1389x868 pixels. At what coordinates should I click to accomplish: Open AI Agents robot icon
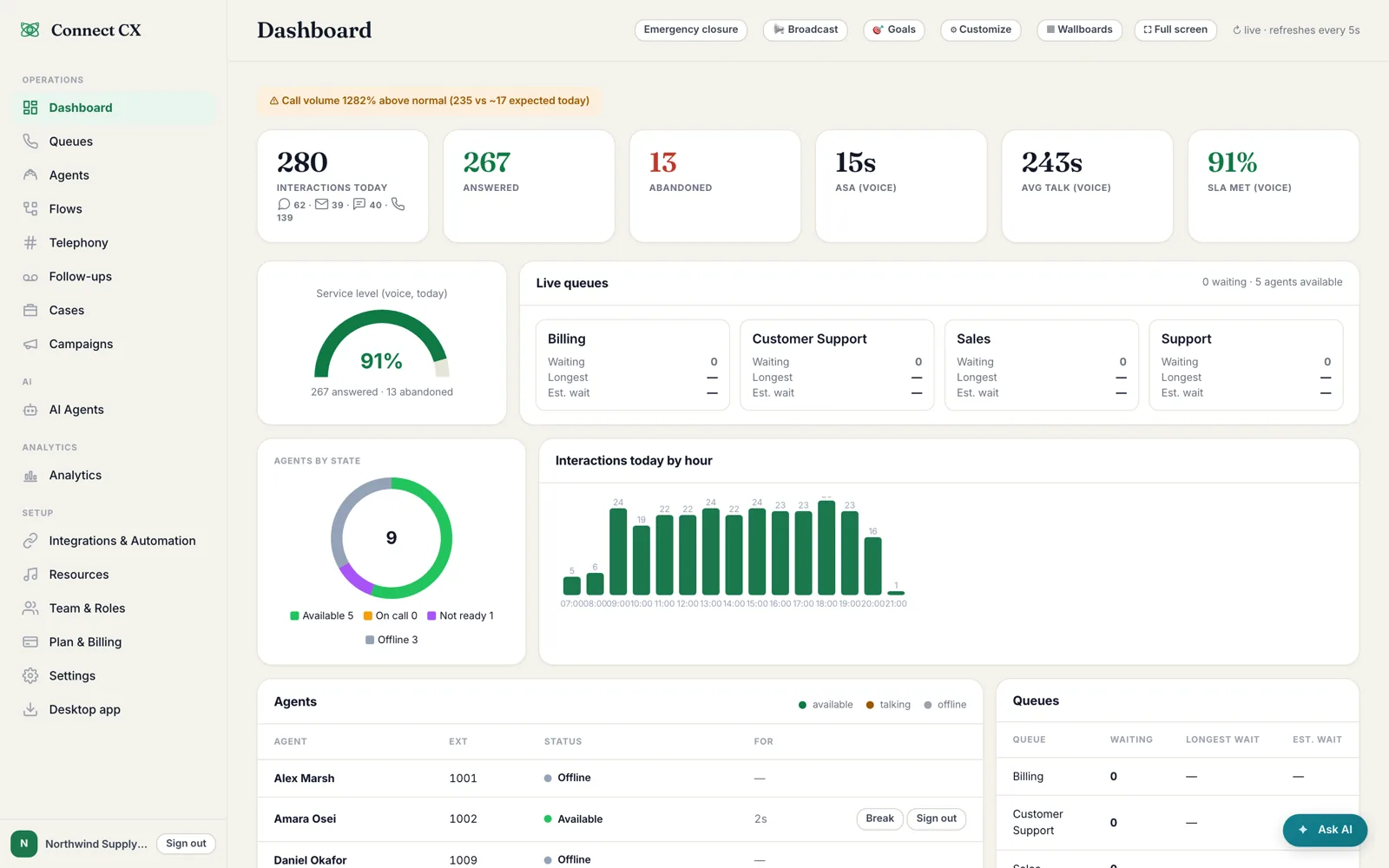30,410
